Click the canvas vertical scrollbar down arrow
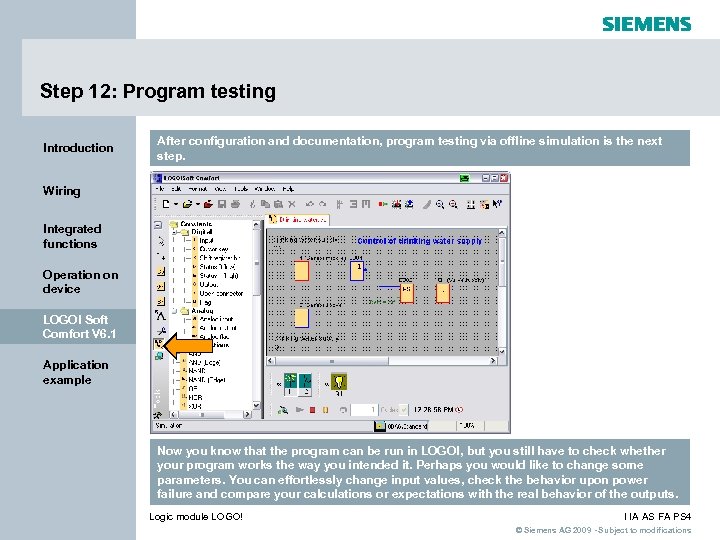Viewport: 720px width, 540px height. click(502, 351)
